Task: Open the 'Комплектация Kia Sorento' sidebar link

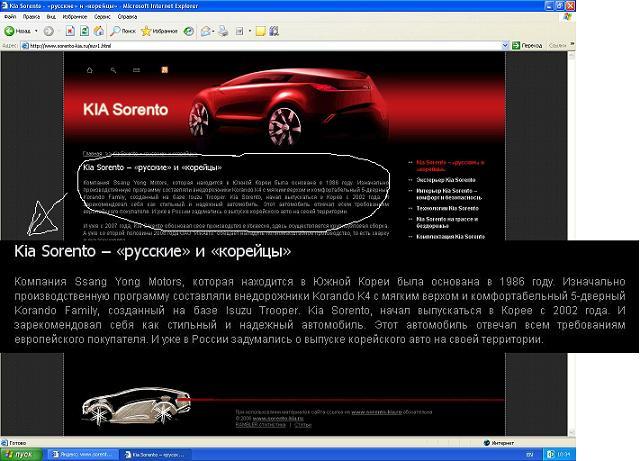Action: [x=450, y=236]
